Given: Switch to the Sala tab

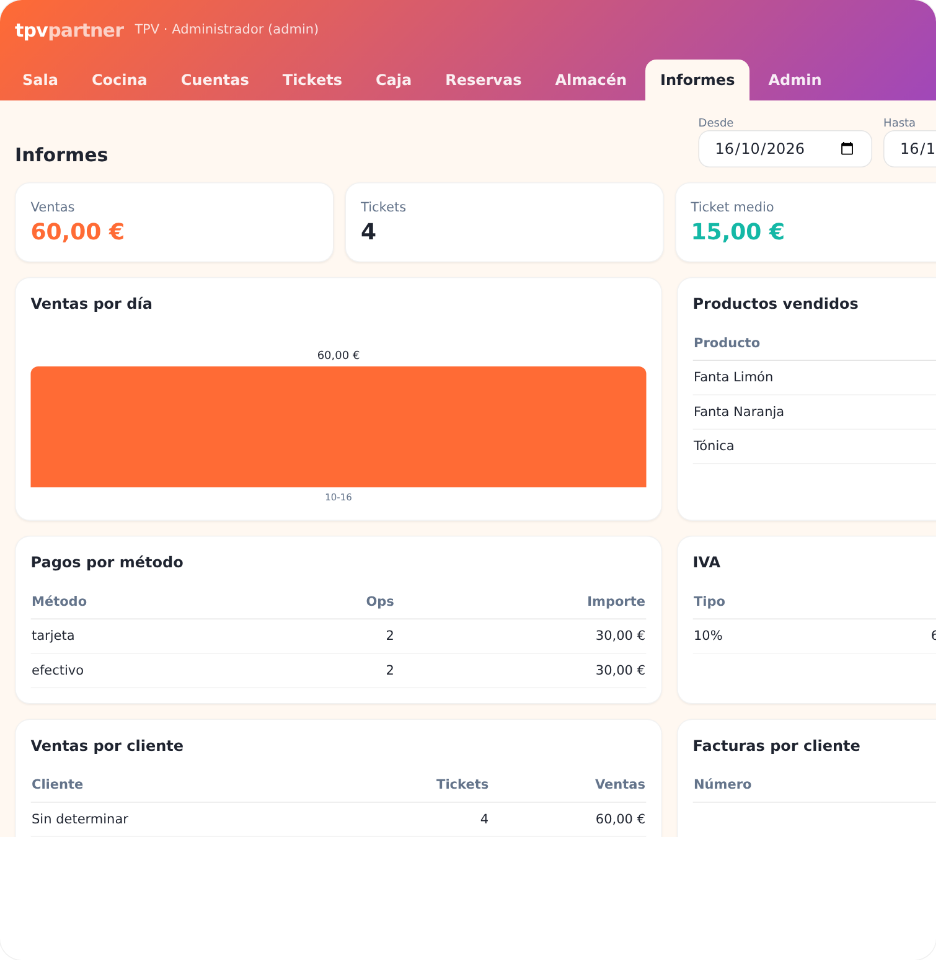Looking at the screenshot, I should click(x=40, y=80).
